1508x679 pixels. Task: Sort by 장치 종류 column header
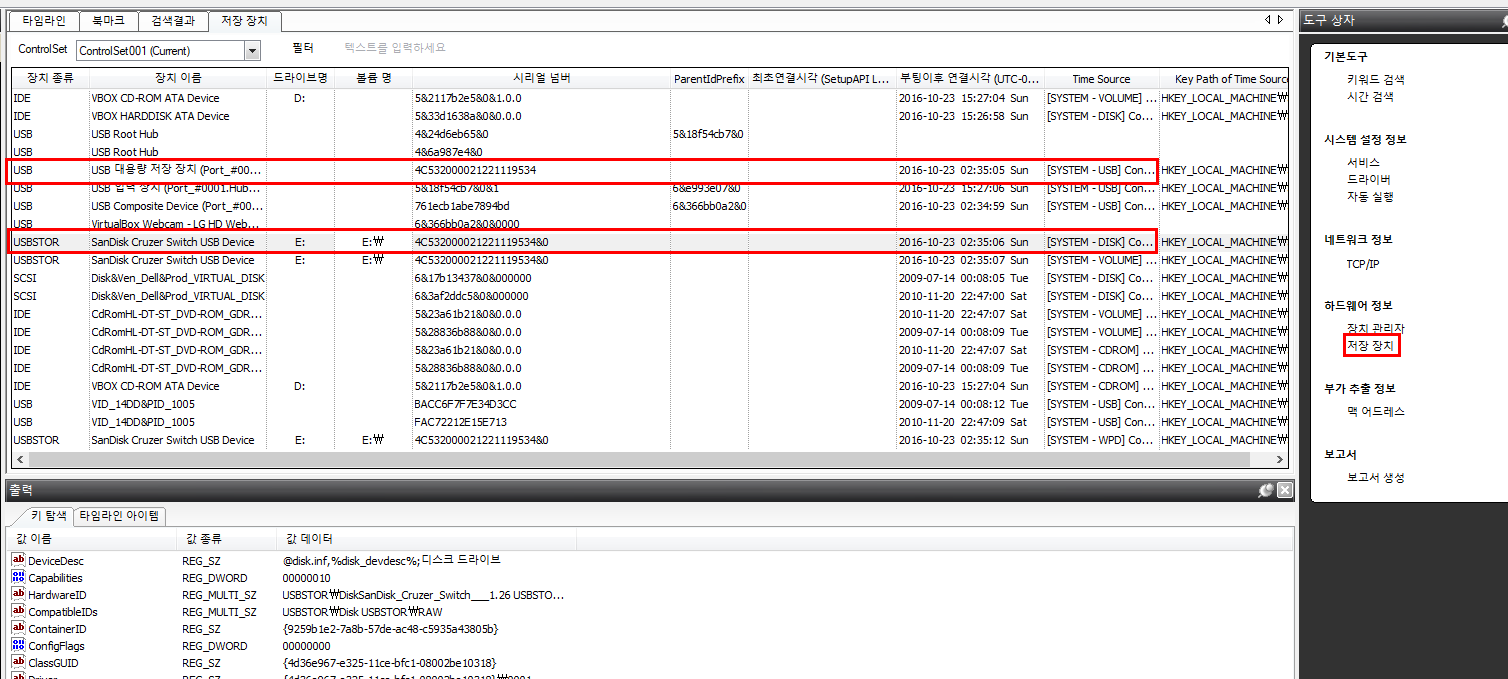(x=50, y=79)
